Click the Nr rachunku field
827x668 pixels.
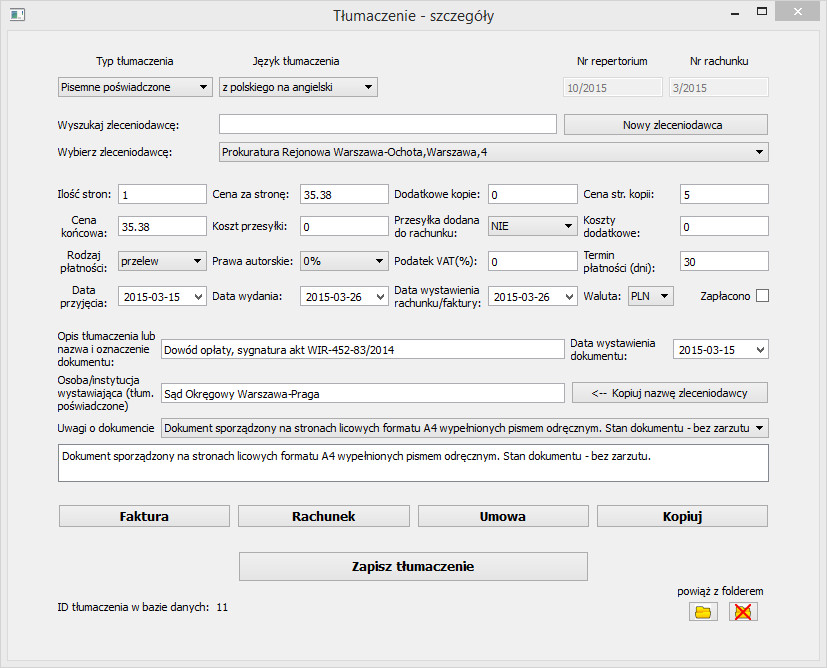719,88
